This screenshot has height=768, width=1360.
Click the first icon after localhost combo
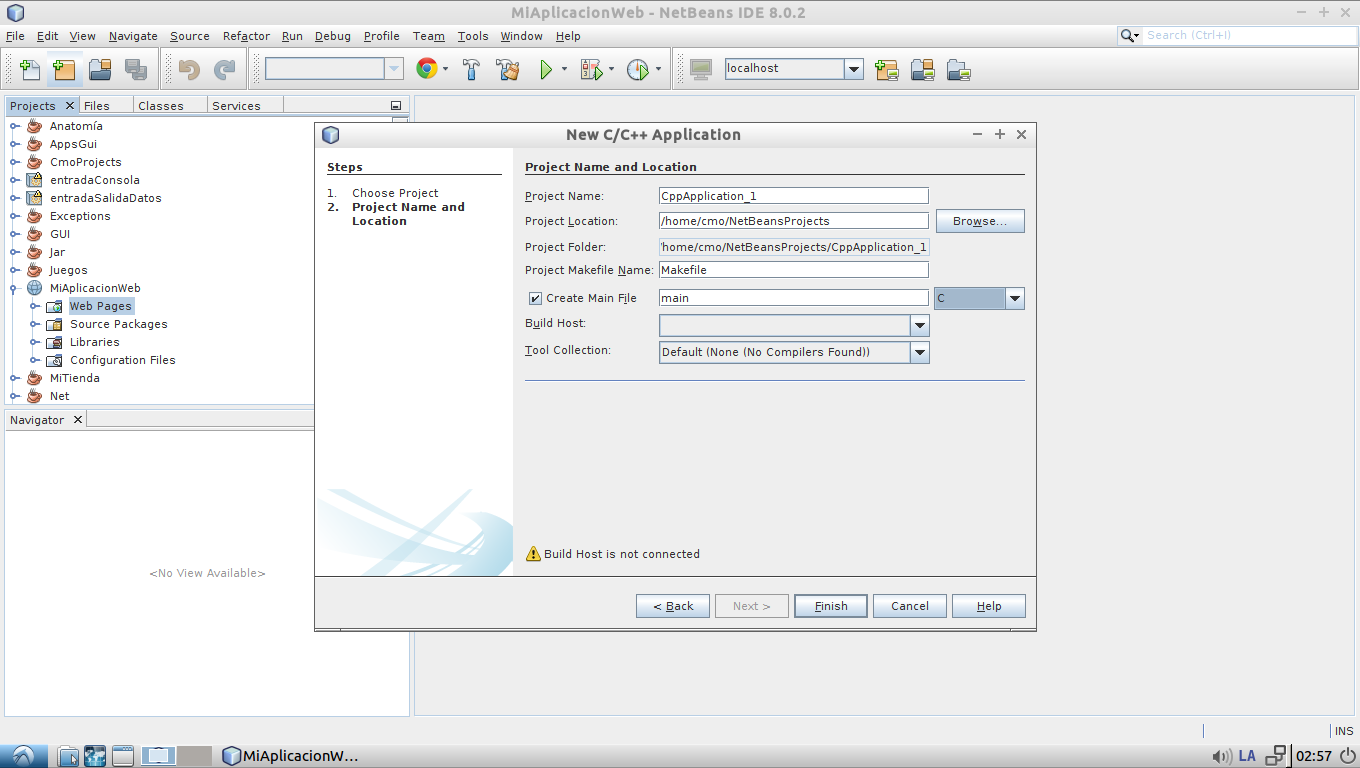point(886,69)
